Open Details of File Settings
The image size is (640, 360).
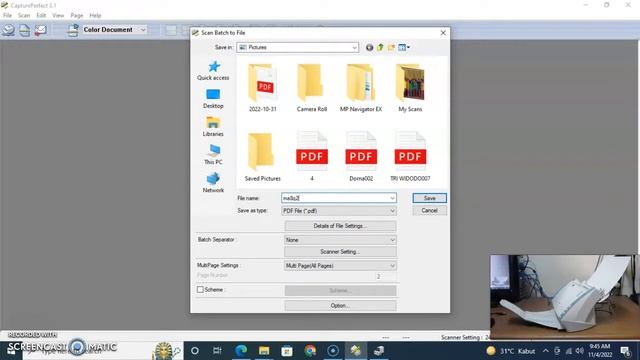click(x=340, y=226)
